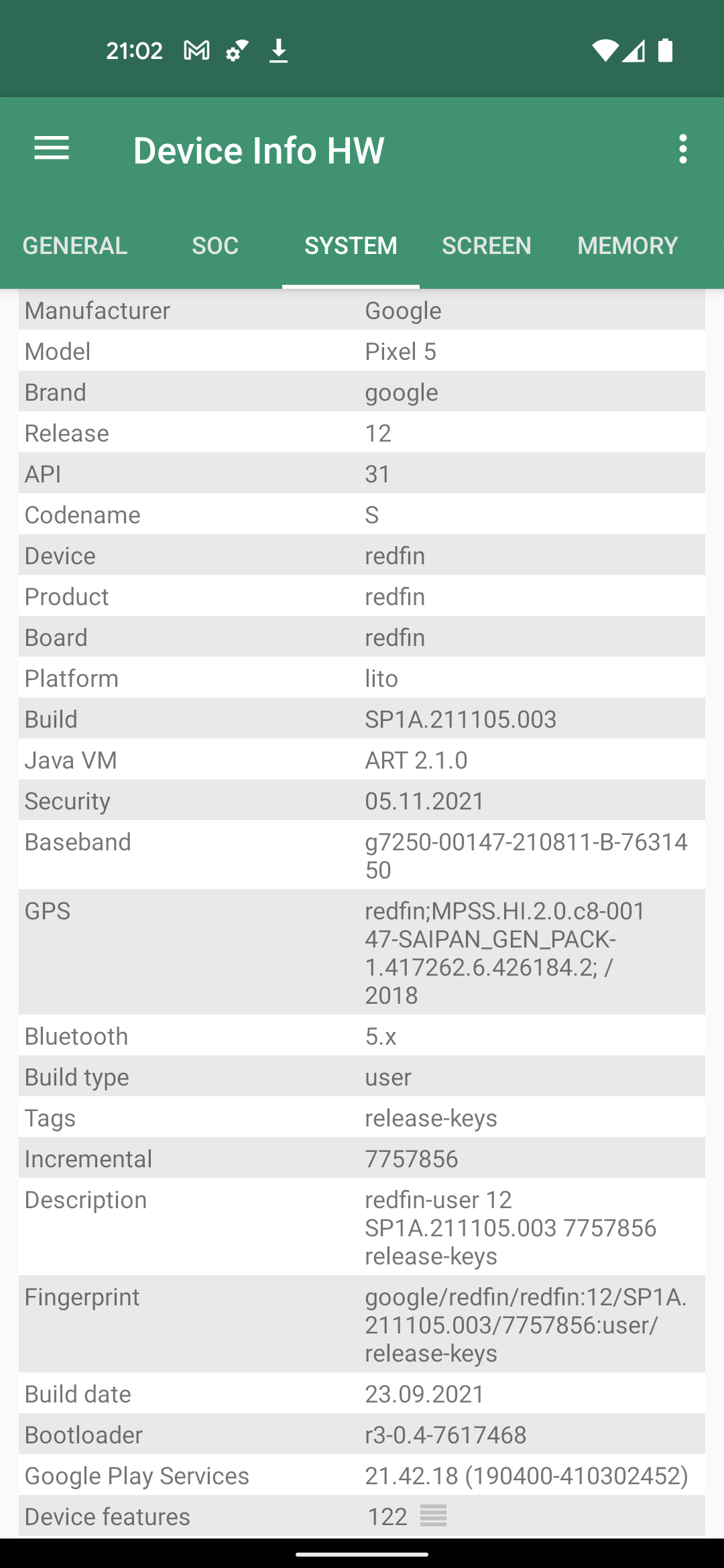Open the three-dot overflow menu
724x1568 pixels.
point(682,149)
